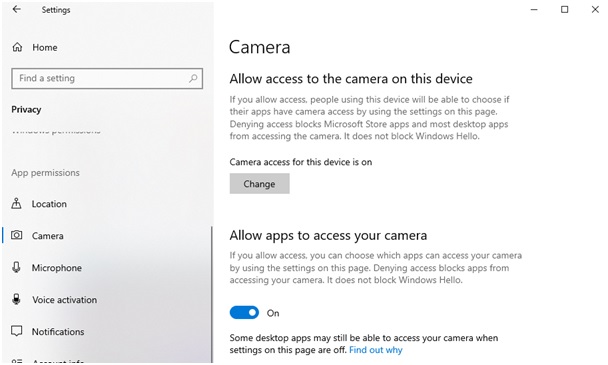Viewport: 608px width, 365px height.
Task: Open Microphone privacy settings
Action: point(57,268)
